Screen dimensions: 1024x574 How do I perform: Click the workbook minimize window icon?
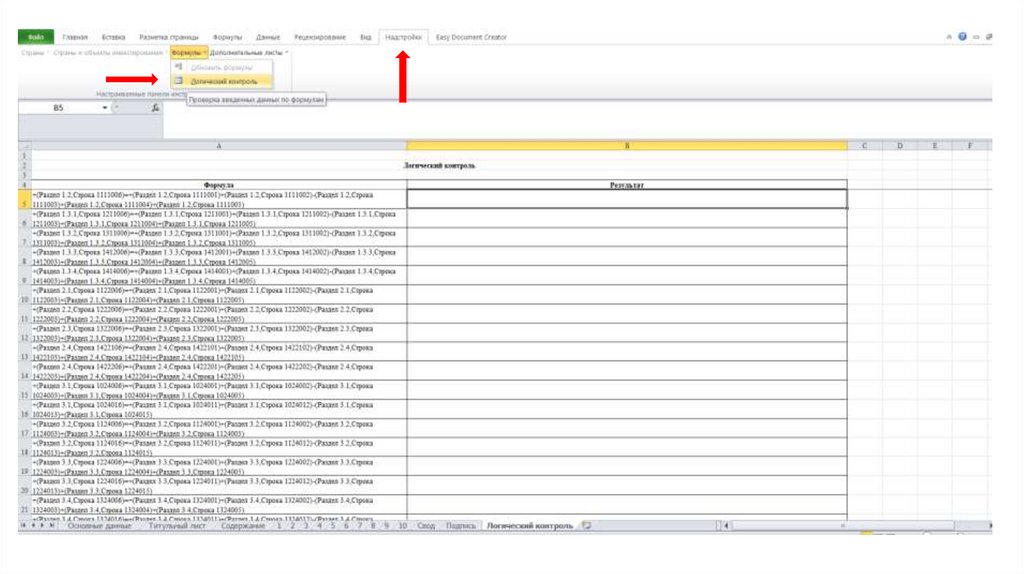[x=976, y=37]
